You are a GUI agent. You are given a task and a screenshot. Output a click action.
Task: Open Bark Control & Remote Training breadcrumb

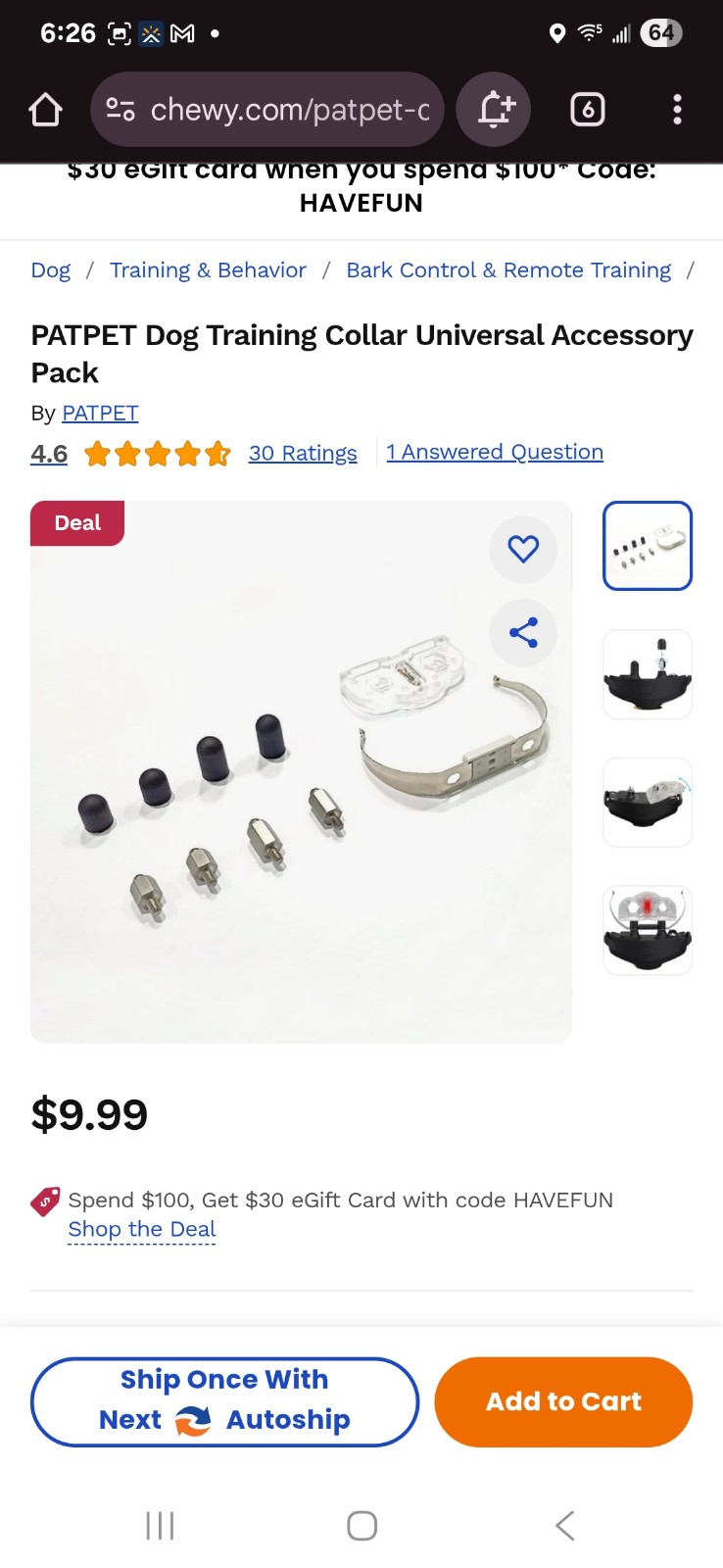tap(508, 270)
